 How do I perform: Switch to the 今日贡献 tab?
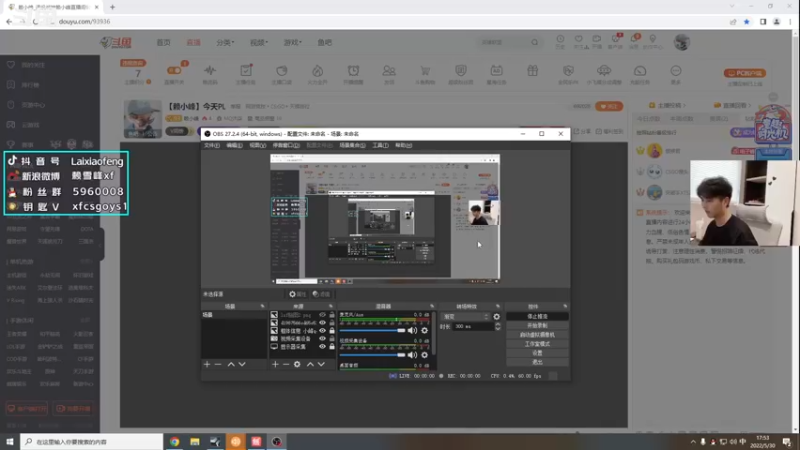tap(648, 119)
